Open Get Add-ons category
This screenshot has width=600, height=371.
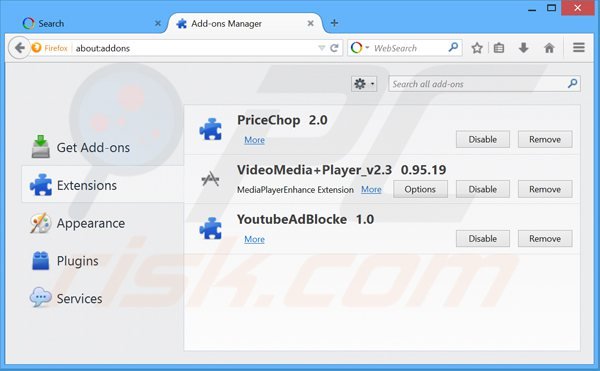click(x=102, y=147)
